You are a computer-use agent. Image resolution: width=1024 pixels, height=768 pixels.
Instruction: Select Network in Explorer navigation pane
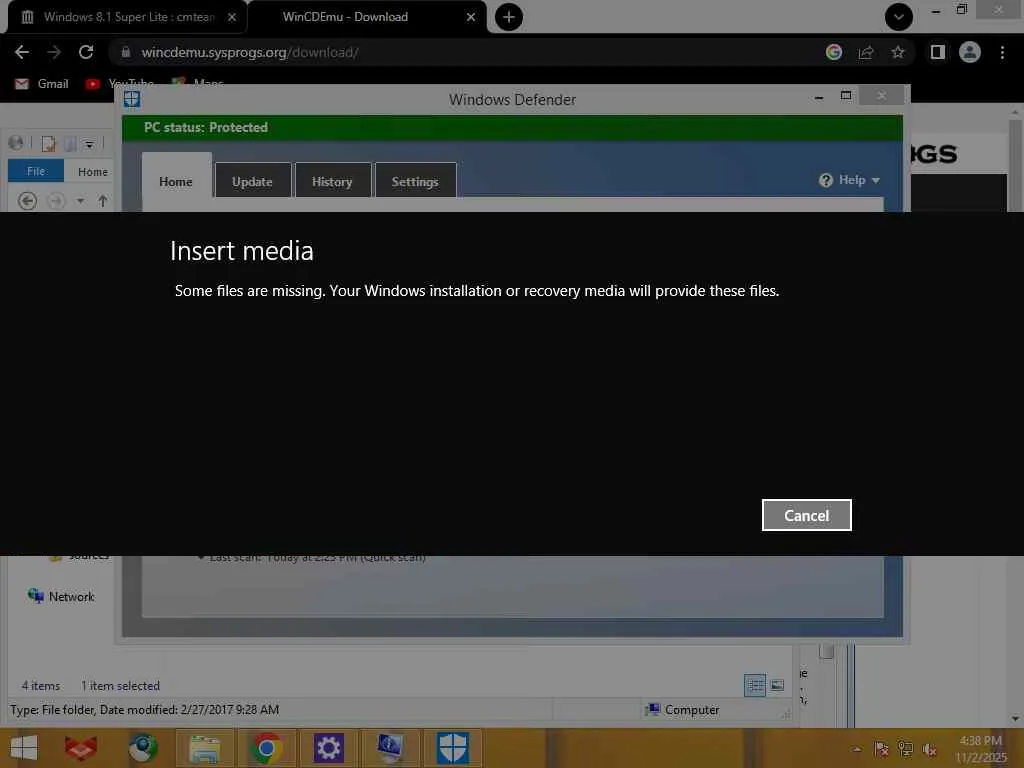click(61, 596)
